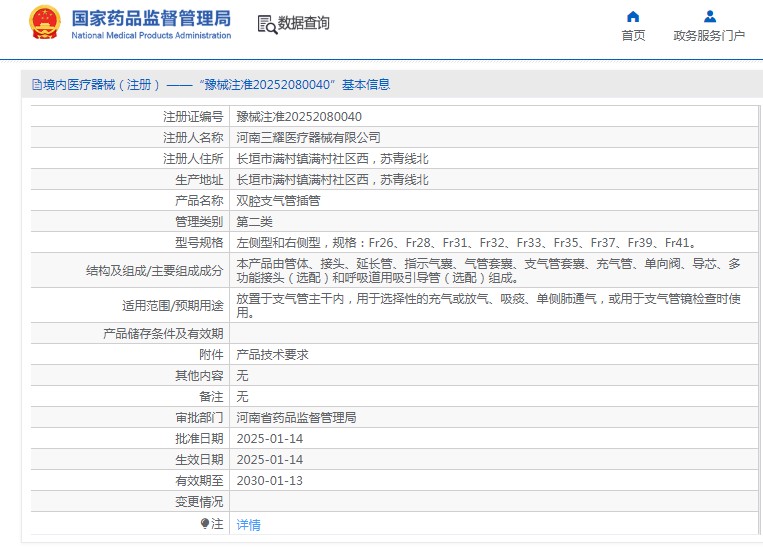This screenshot has width=763, height=548.
Task: Open 政务服务门户 text link
Action: [x=709, y=36]
